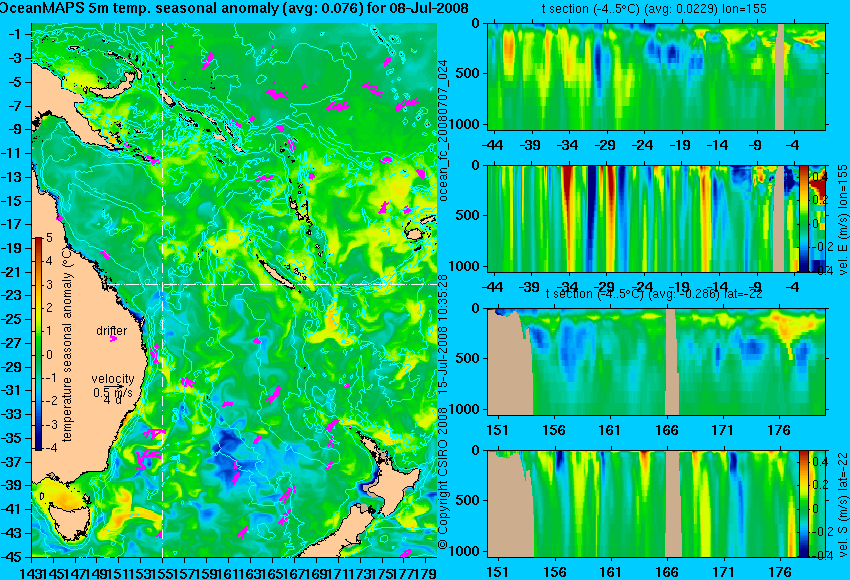Image resolution: width=850 pixels, height=580 pixels.
Task: Click the '5' tick on the temperature color bar
Action: [x=49, y=238]
